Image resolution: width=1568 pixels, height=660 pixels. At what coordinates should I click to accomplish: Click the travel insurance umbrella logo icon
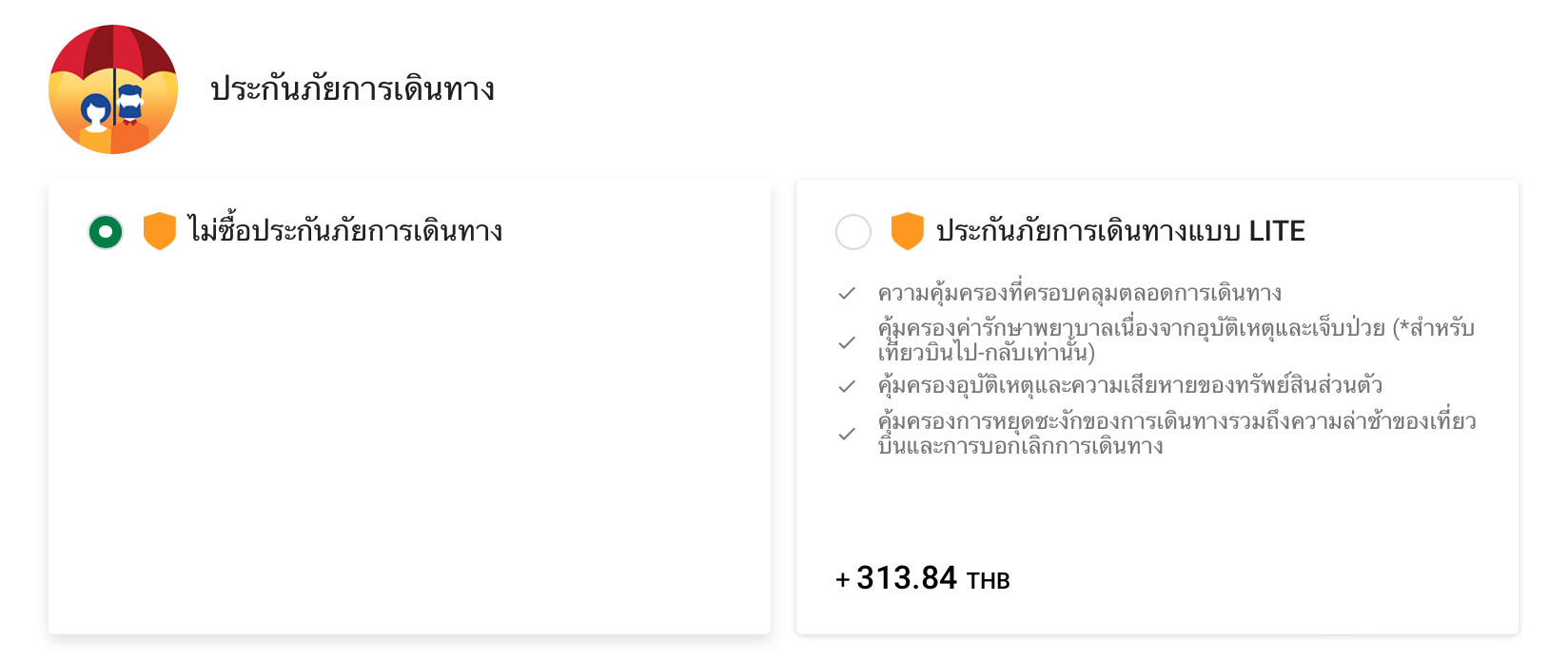click(113, 87)
